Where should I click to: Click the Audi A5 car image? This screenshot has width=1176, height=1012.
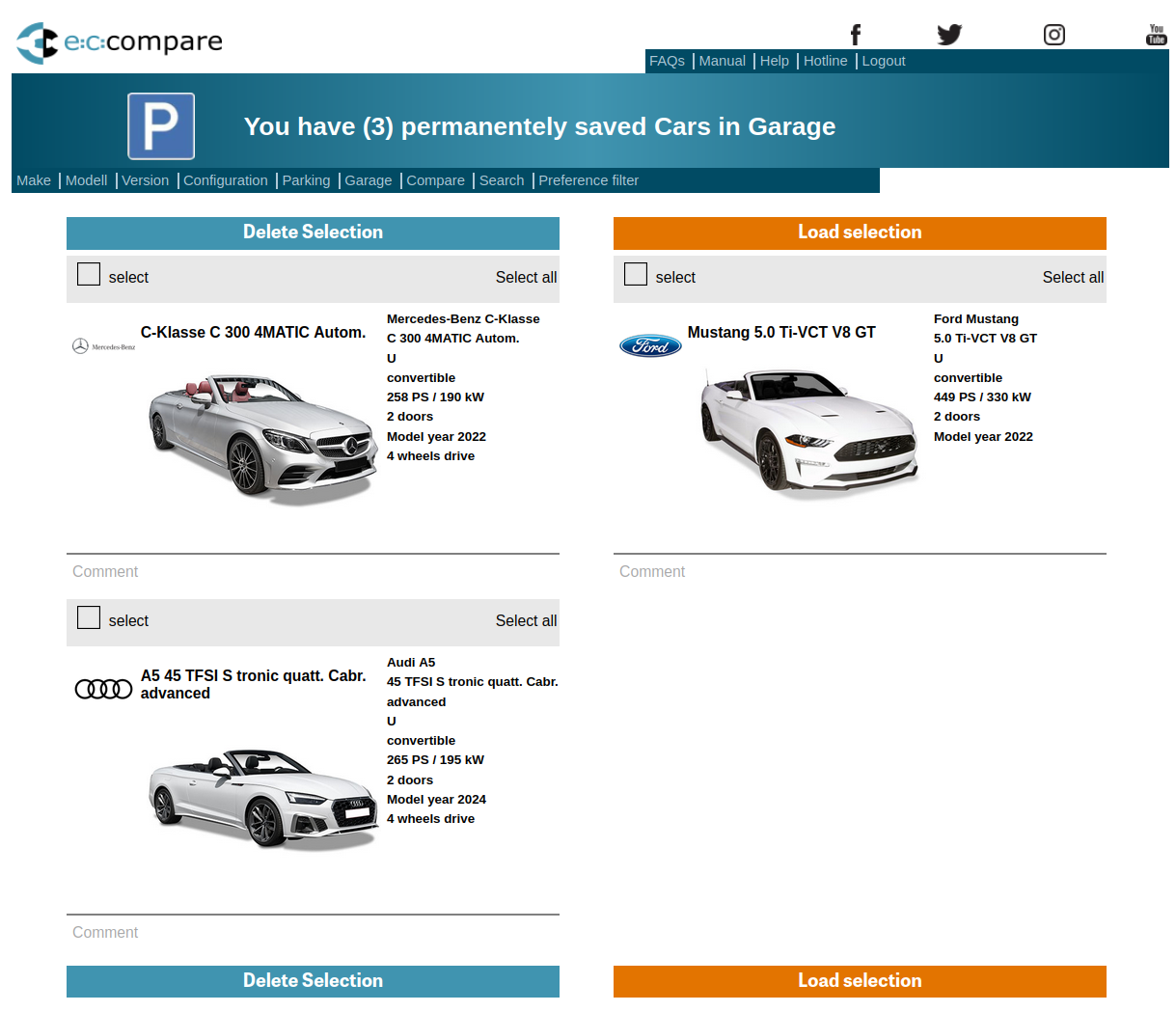click(262, 799)
